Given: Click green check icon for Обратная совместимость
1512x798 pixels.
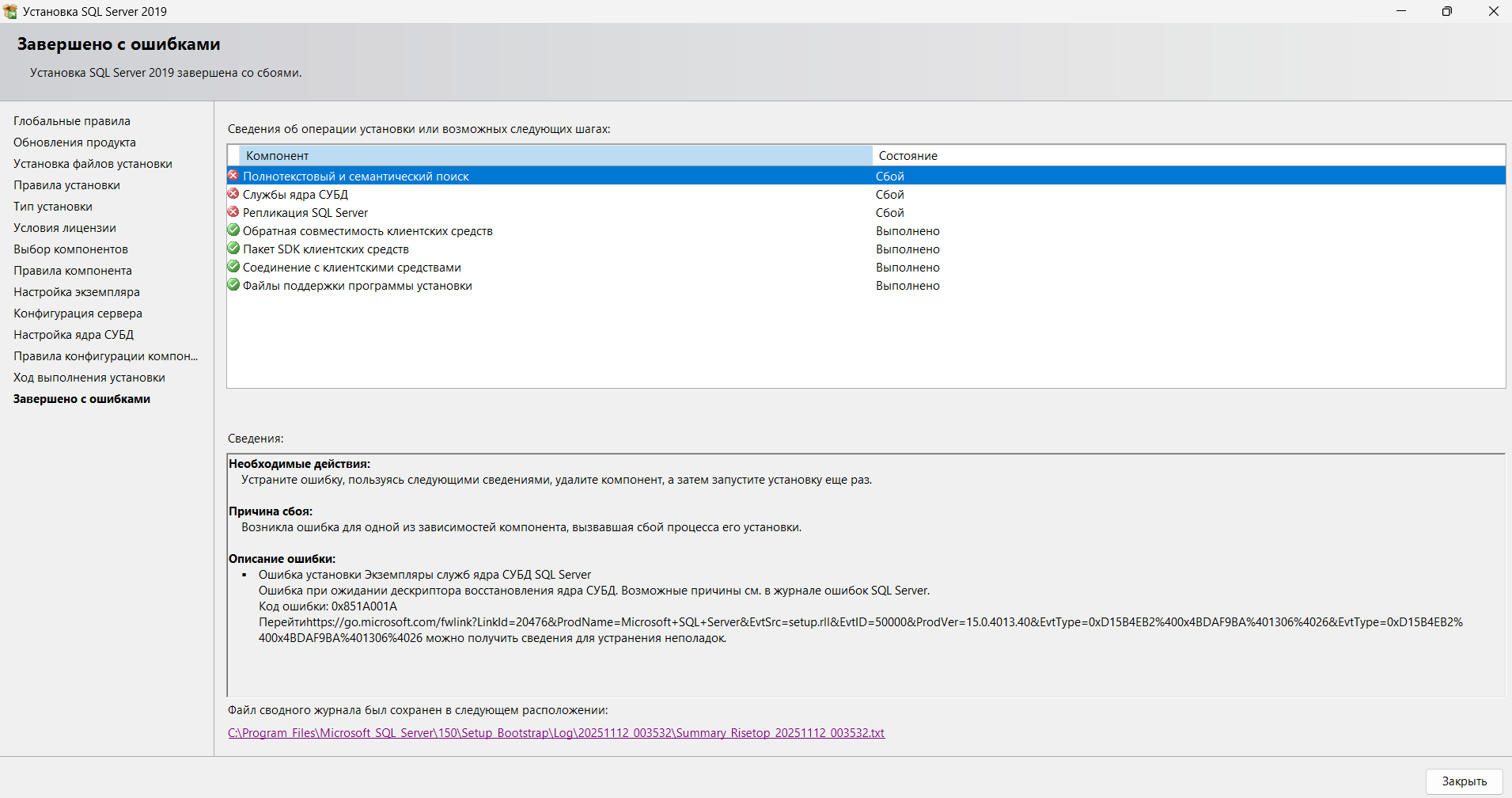Looking at the screenshot, I should coord(233,230).
